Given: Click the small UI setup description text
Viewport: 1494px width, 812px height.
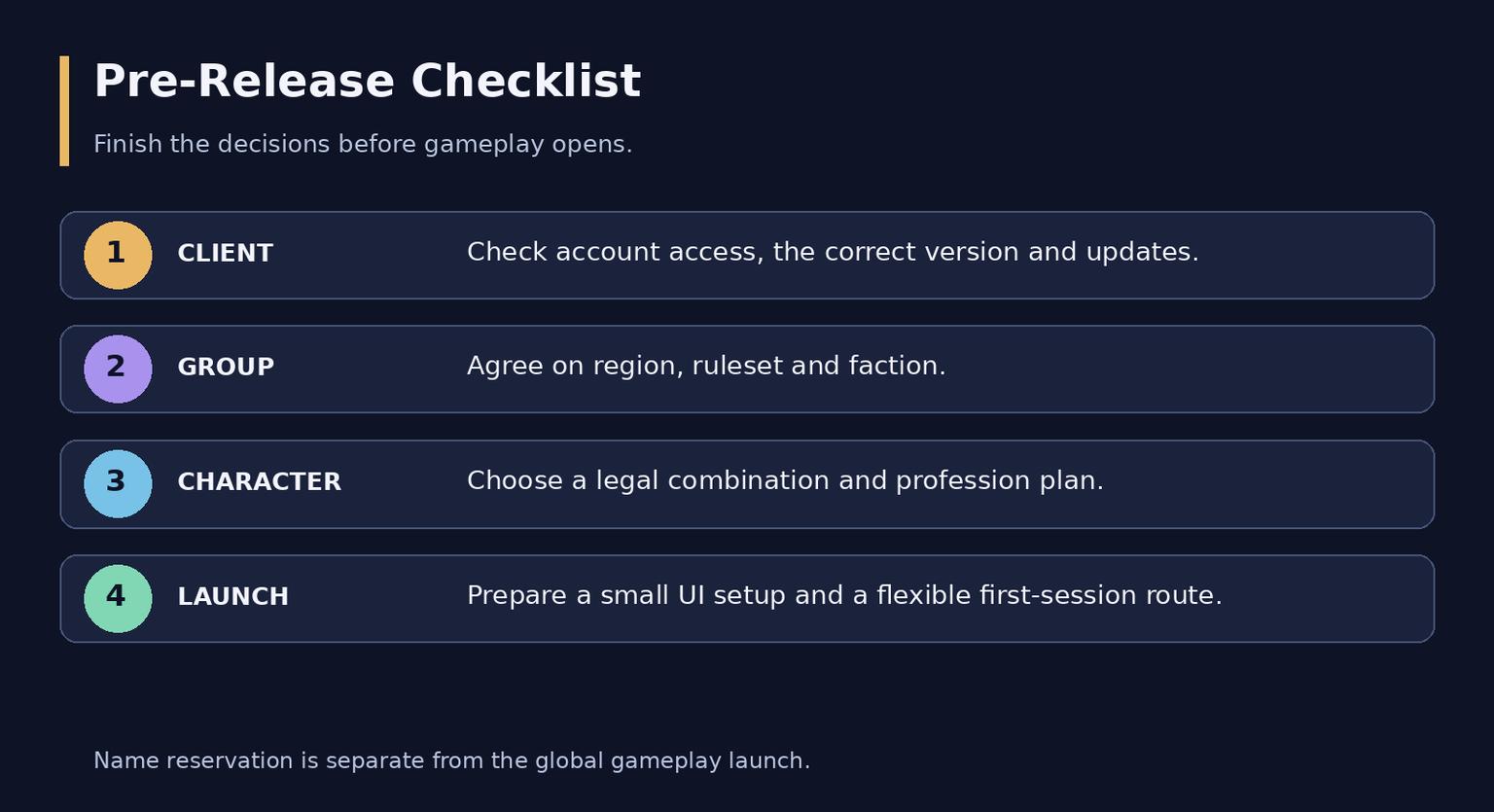Looking at the screenshot, I should tap(844, 595).
